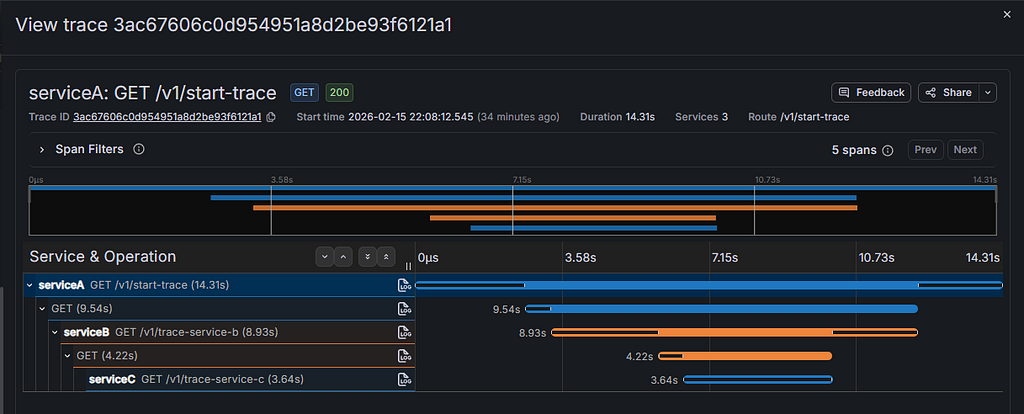
Task: Click the Trace ID link
Action: click(x=167, y=117)
